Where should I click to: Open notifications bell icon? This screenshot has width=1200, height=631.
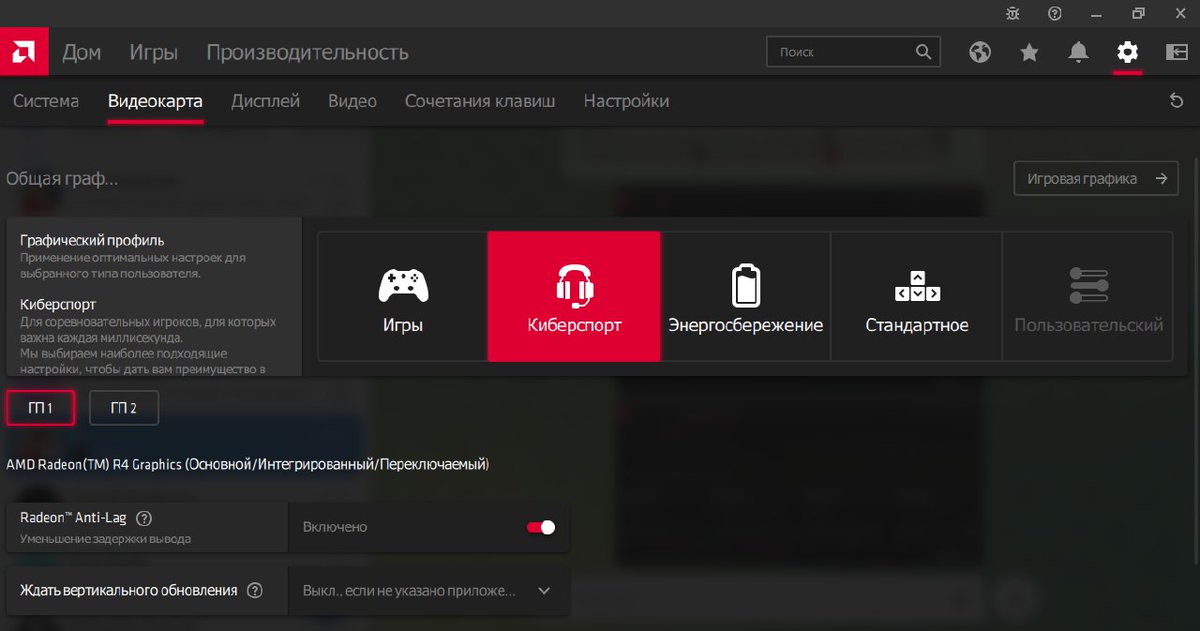1078,52
